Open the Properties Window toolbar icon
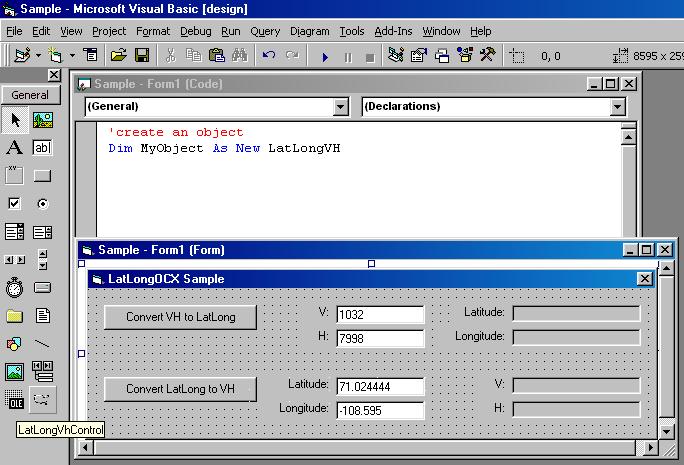684x465 pixels. pos(419,55)
